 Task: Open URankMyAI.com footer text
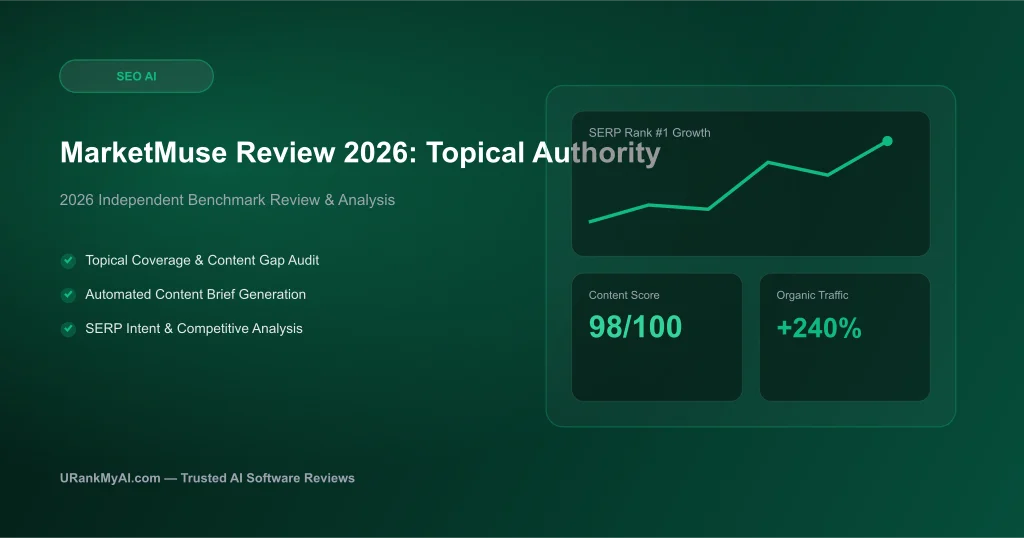[x=207, y=478]
